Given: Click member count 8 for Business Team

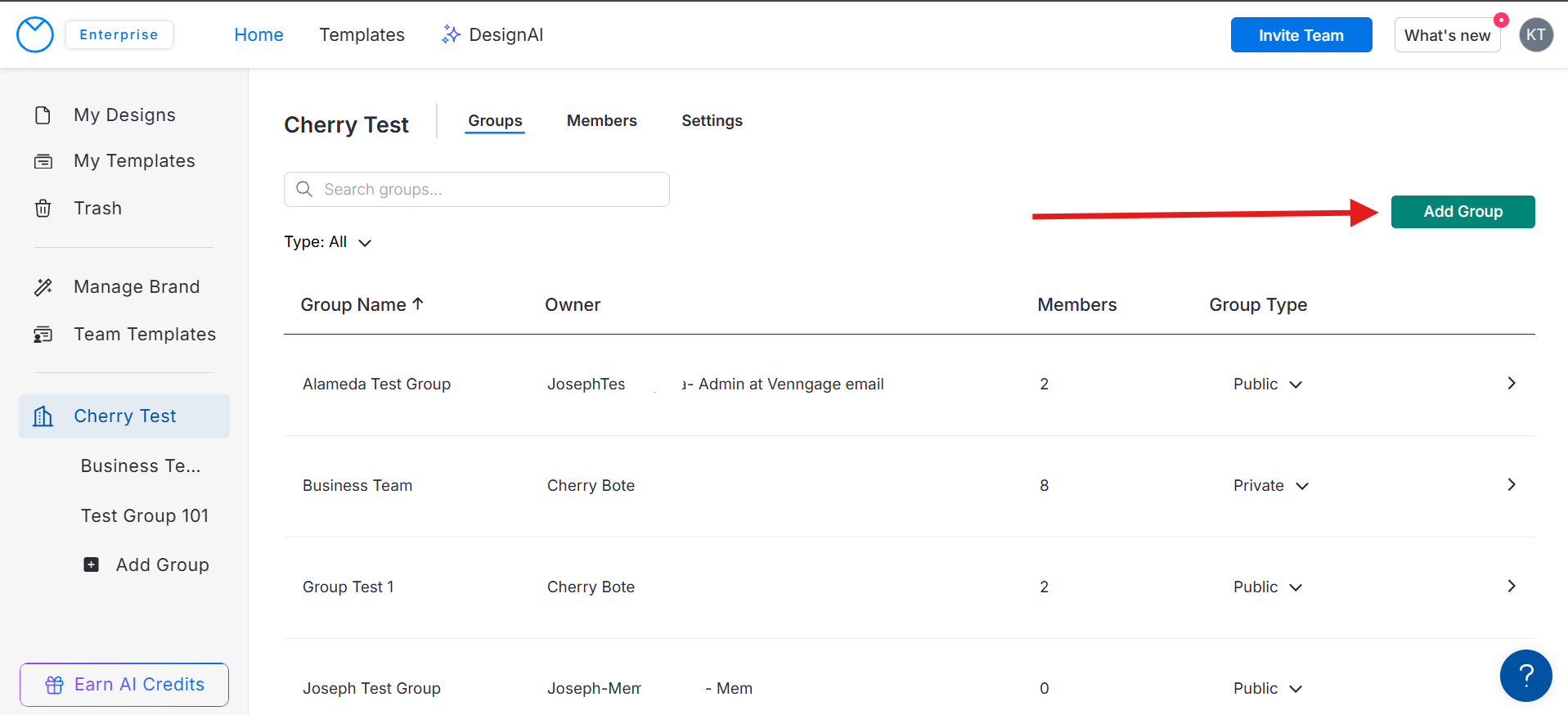Looking at the screenshot, I should click(1045, 486).
